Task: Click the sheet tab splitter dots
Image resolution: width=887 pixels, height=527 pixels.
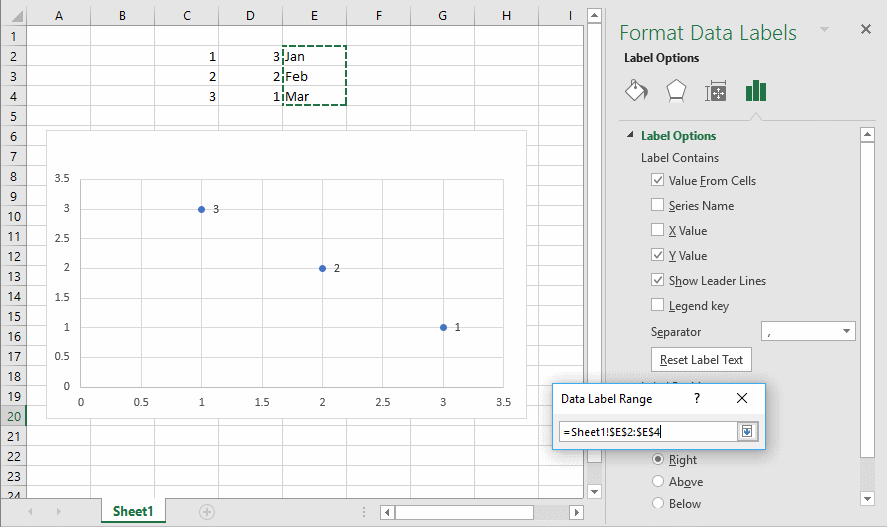Action: 364,512
